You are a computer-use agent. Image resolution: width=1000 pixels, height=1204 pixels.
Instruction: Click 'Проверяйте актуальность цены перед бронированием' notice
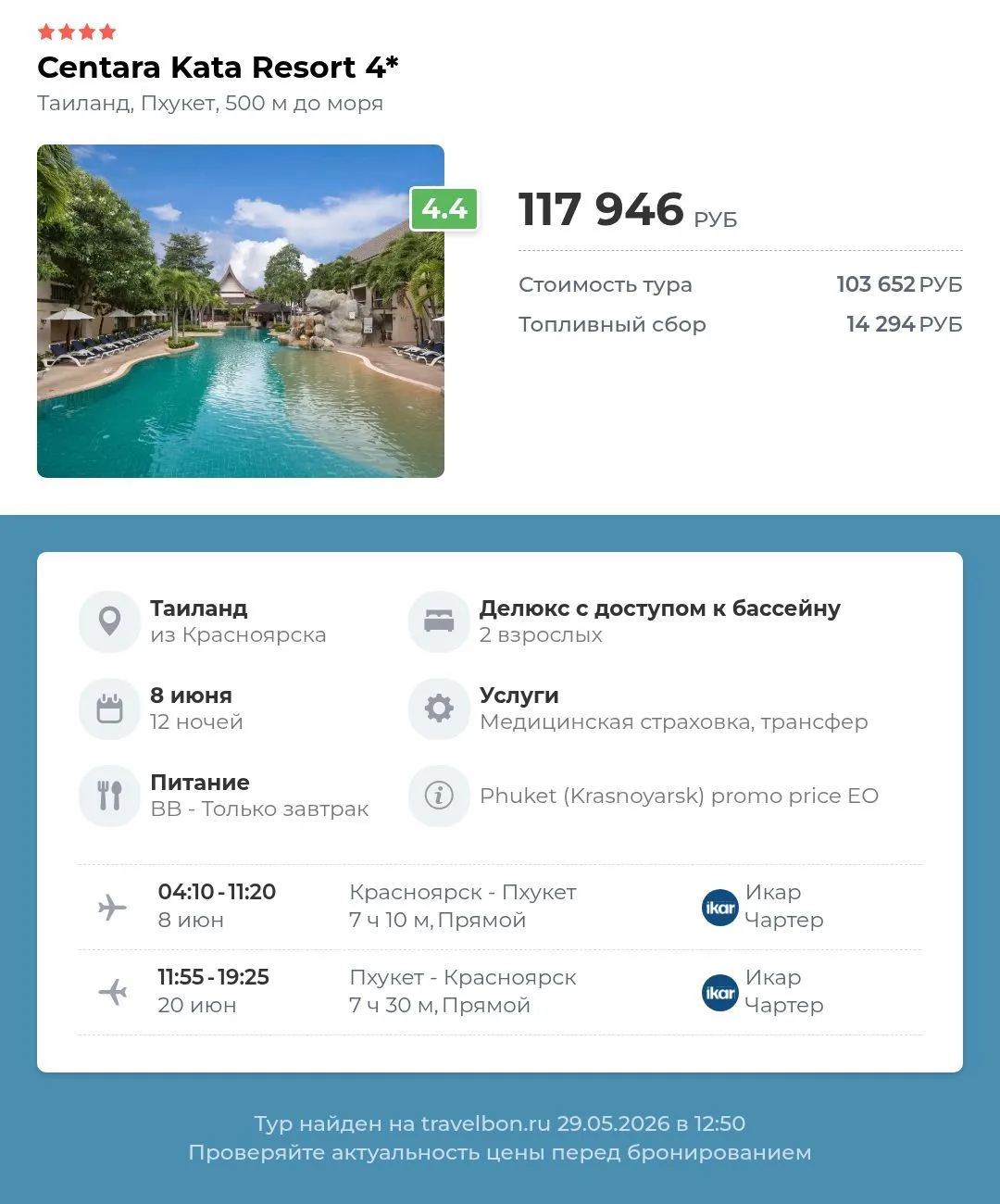(500, 1153)
